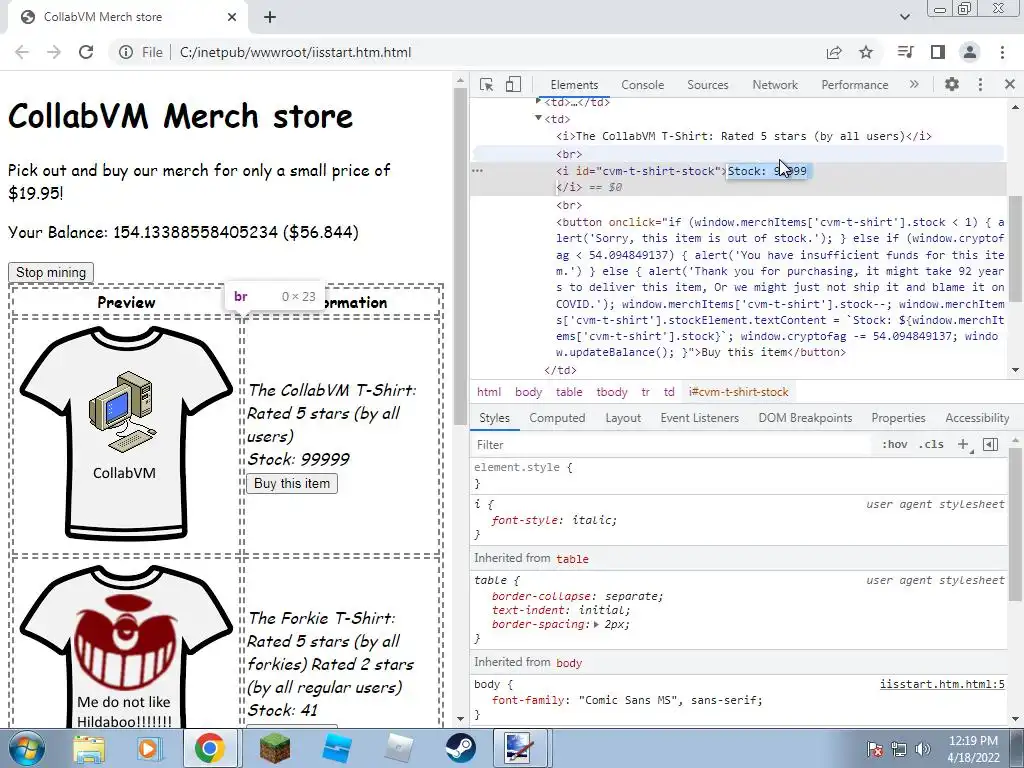This screenshot has height=768, width=1024.
Task: Toggle Chrome side panel icon
Action: pyautogui.click(x=938, y=52)
